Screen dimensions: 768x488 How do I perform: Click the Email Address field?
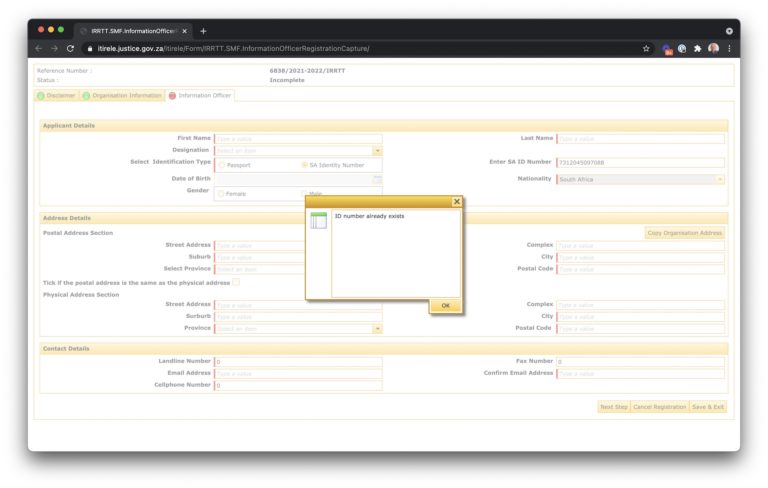tap(298, 373)
